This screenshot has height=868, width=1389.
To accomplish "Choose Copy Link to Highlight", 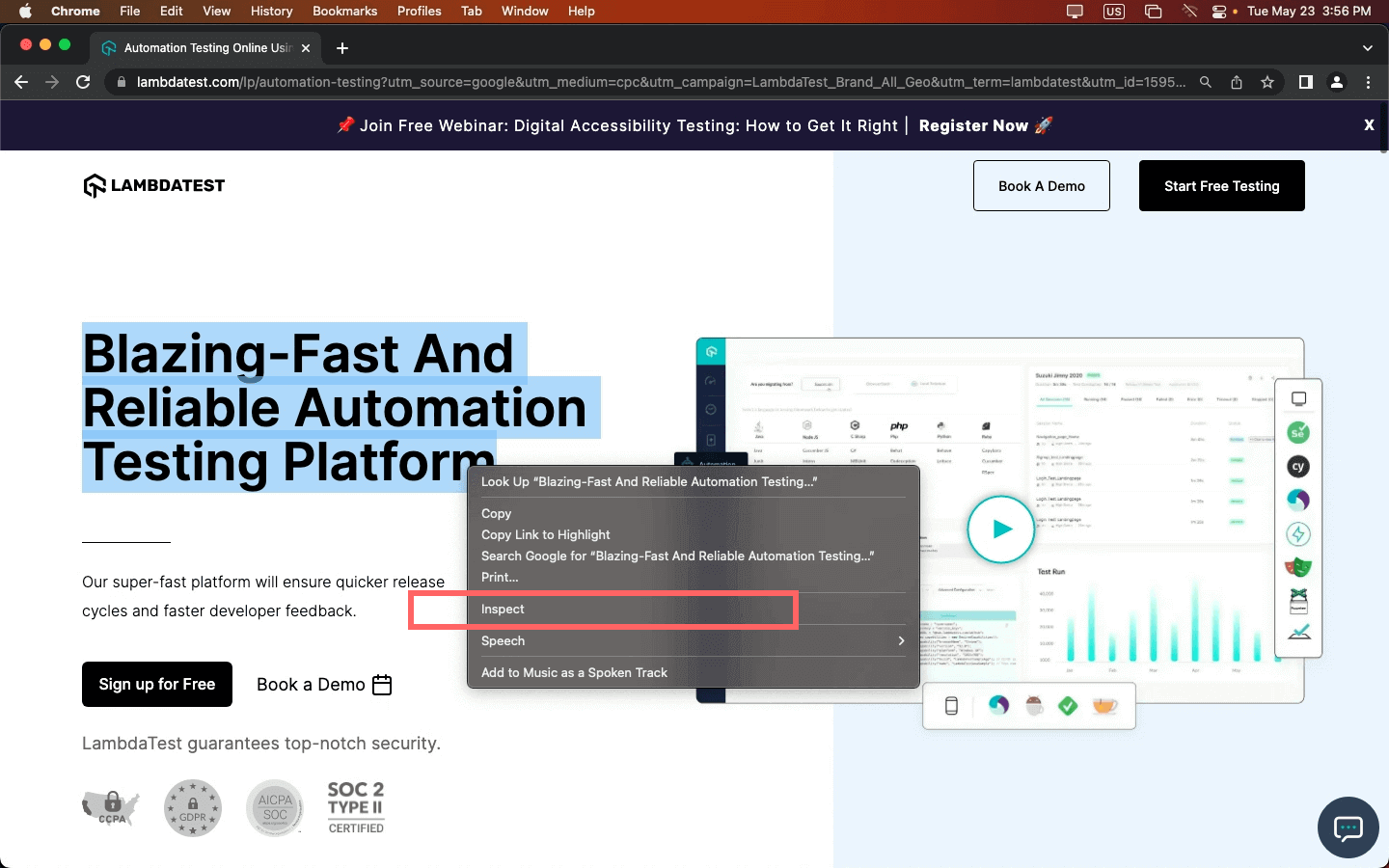I will [x=546, y=534].
